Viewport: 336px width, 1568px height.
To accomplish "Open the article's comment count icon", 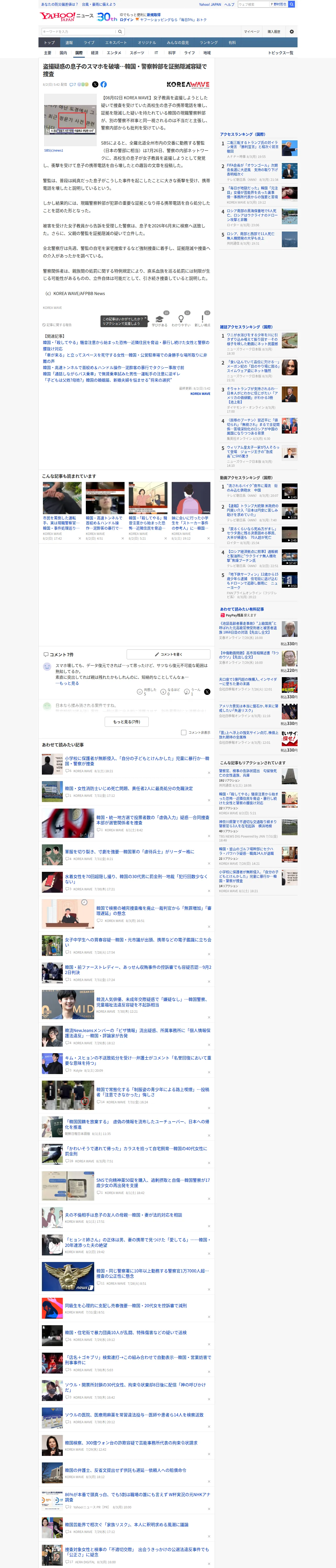I will tap(72, 85).
